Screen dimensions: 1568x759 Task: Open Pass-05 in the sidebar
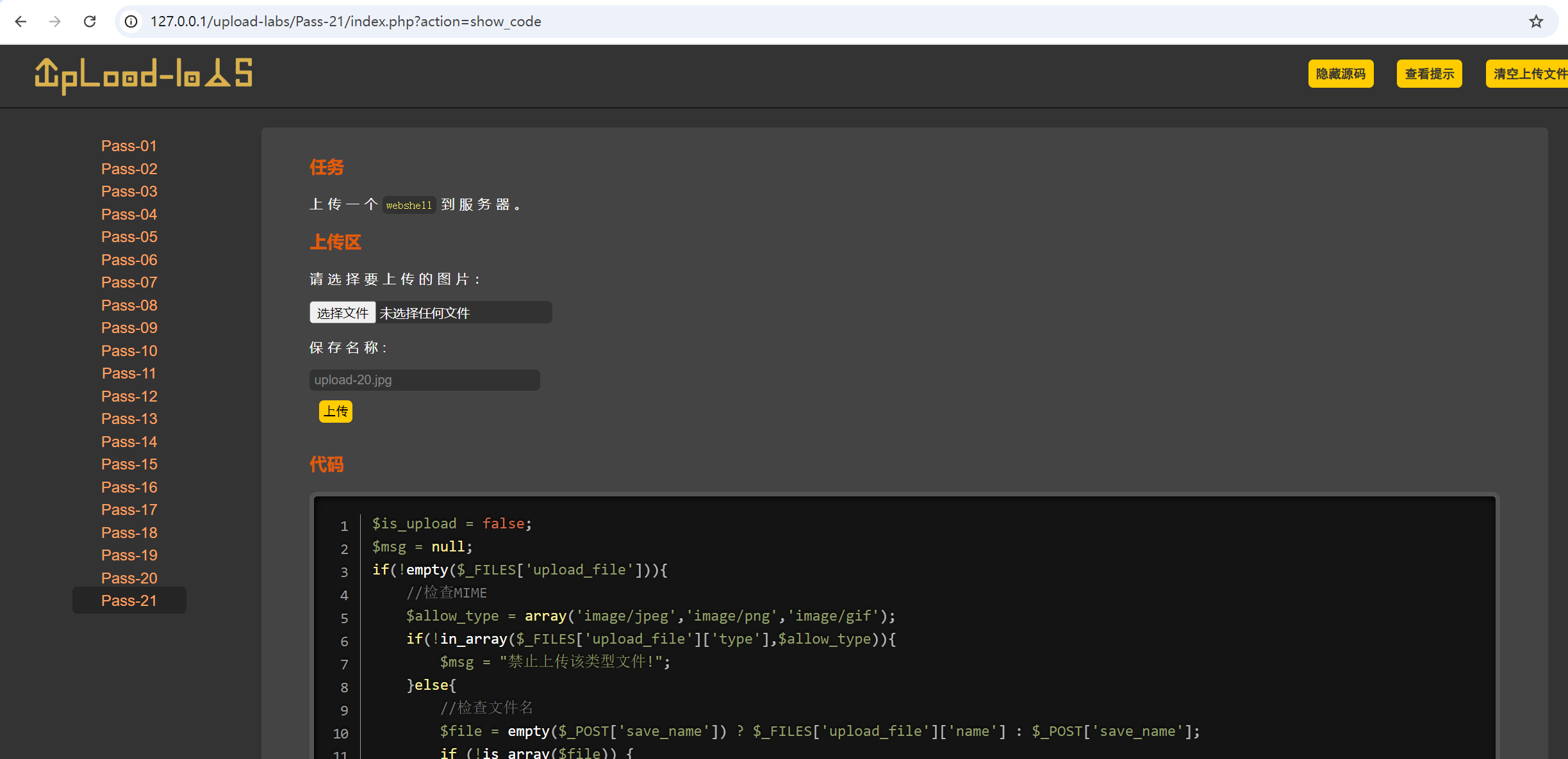pos(129,237)
